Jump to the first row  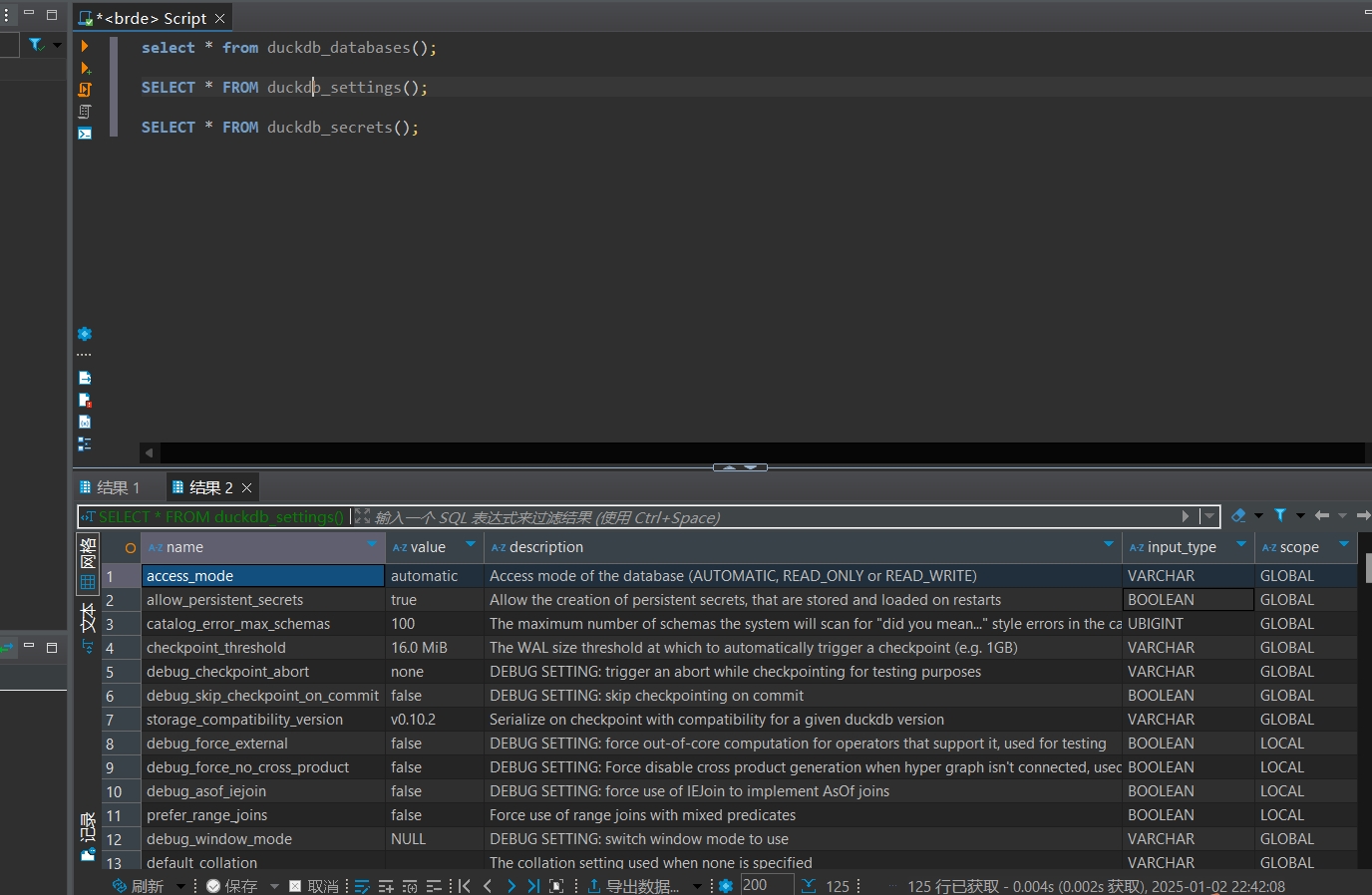pyautogui.click(x=465, y=886)
